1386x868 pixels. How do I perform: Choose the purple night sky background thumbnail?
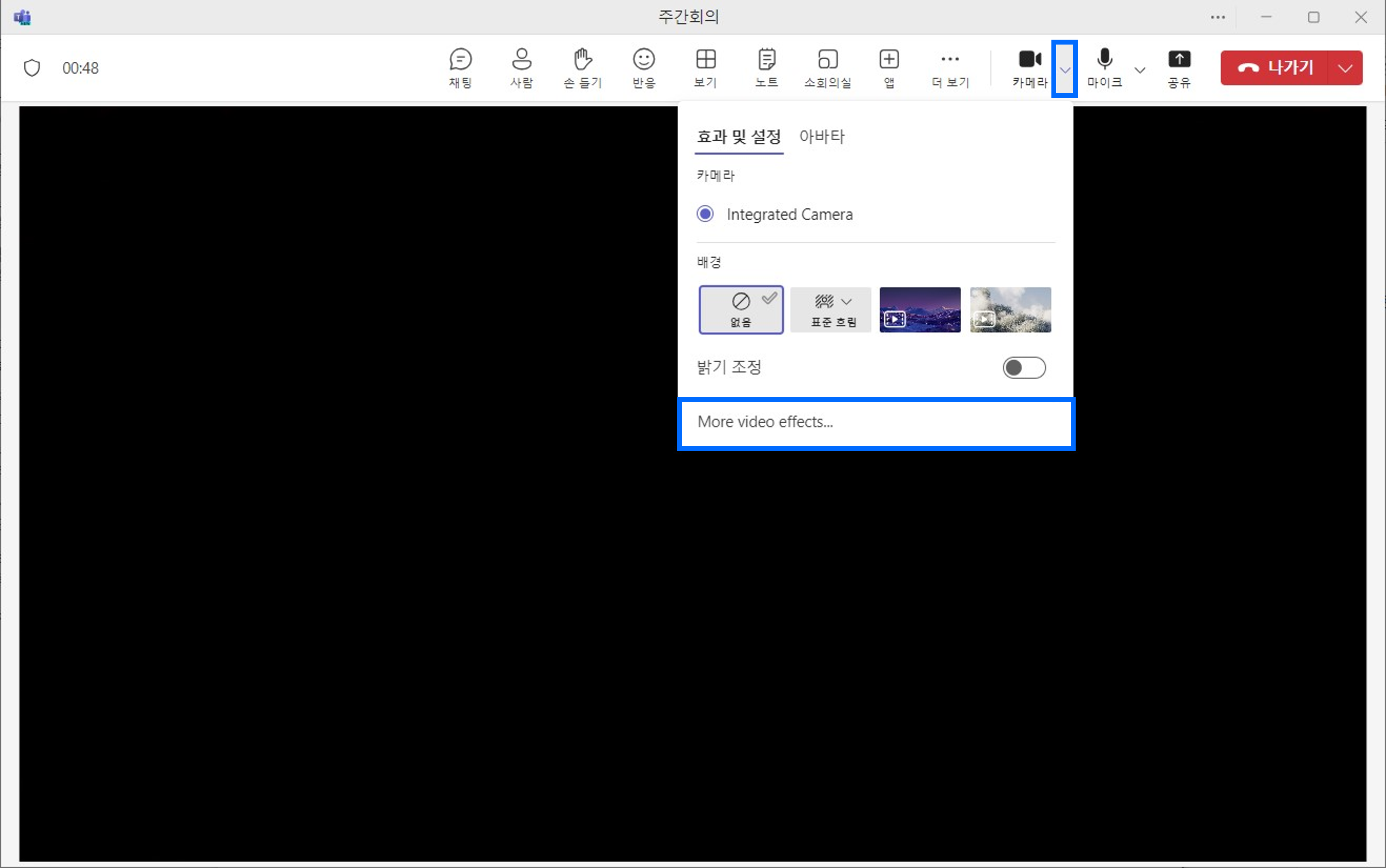tap(920, 309)
